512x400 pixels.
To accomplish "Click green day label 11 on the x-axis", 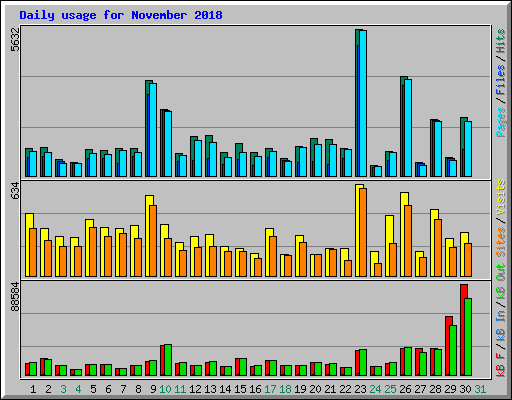I will pyautogui.click(x=180, y=389).
